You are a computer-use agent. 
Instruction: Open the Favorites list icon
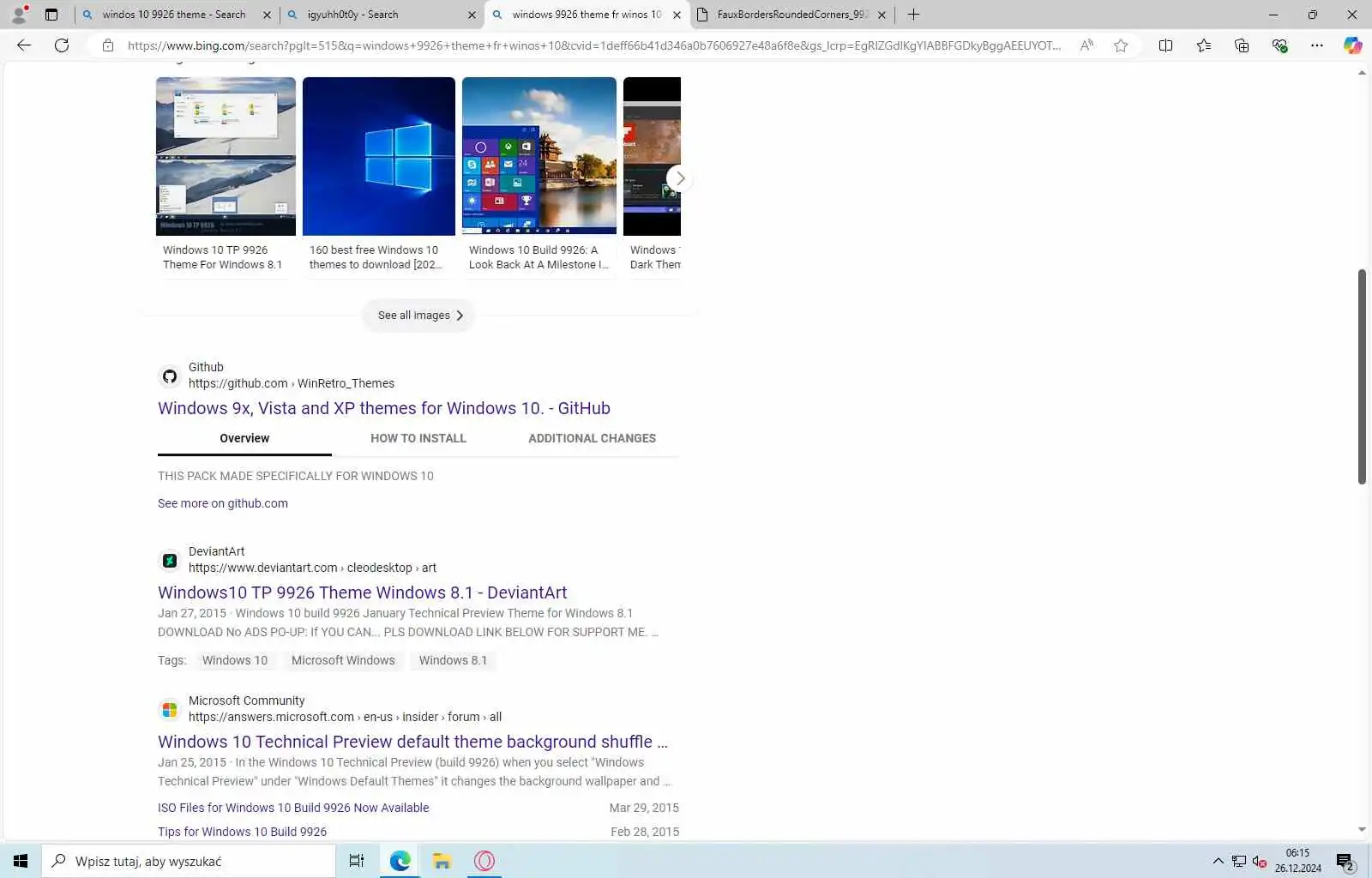[x=1204, y=45]
